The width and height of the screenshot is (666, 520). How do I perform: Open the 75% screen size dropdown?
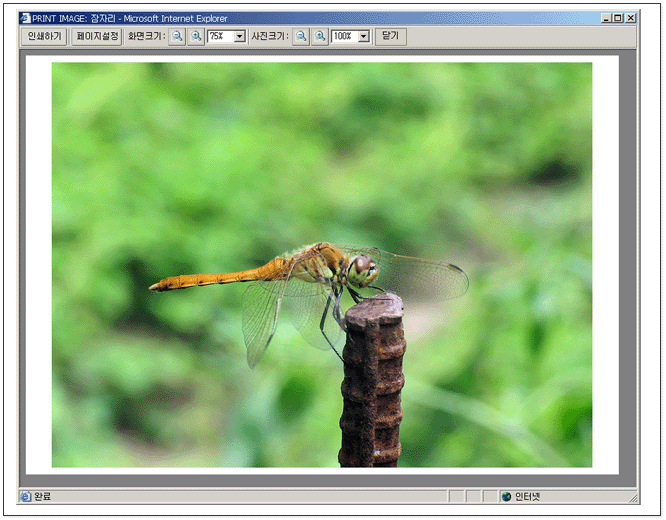239,36
